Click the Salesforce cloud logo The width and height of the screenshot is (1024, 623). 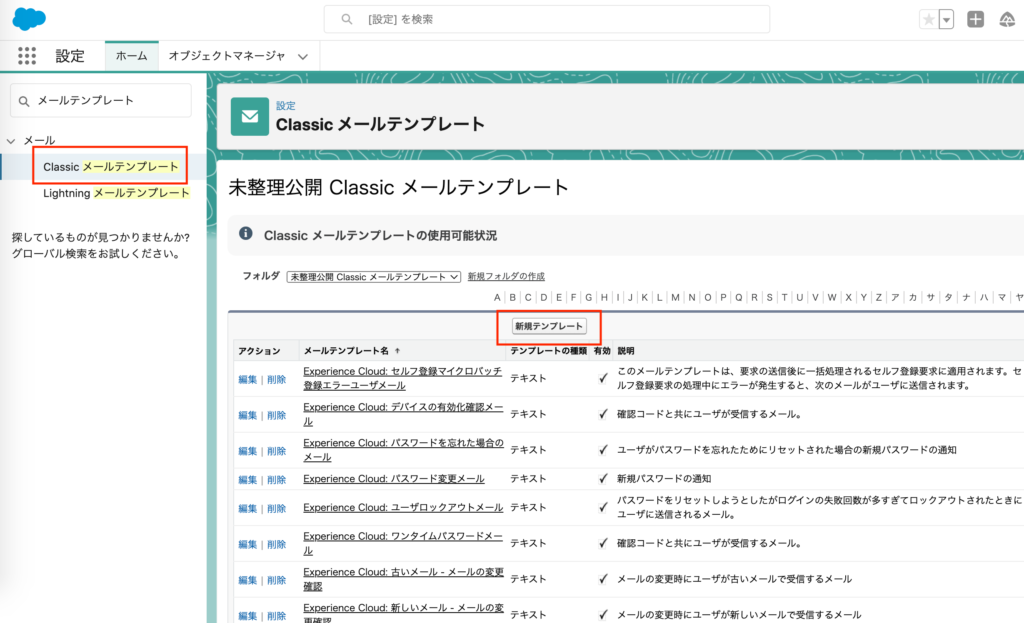(29, 19)
